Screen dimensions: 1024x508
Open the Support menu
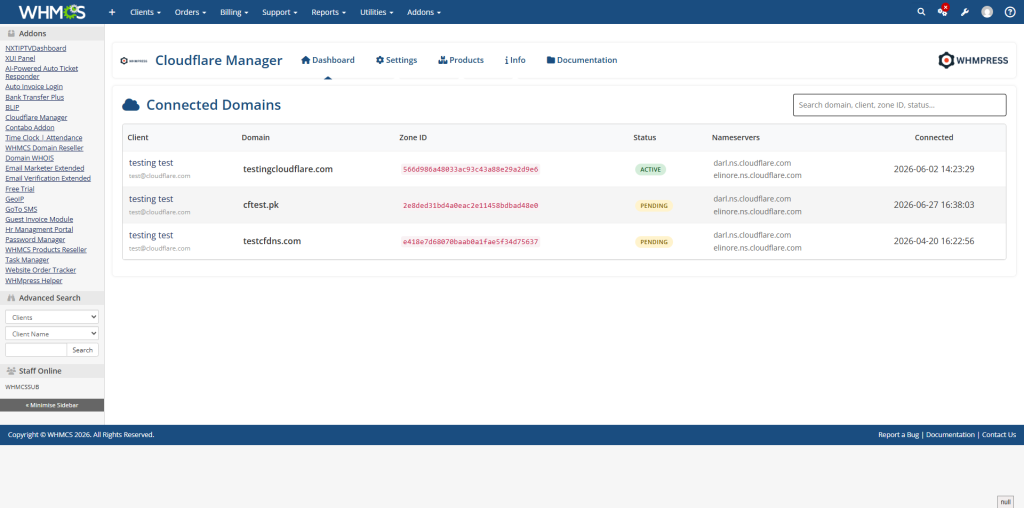(280, 12)
